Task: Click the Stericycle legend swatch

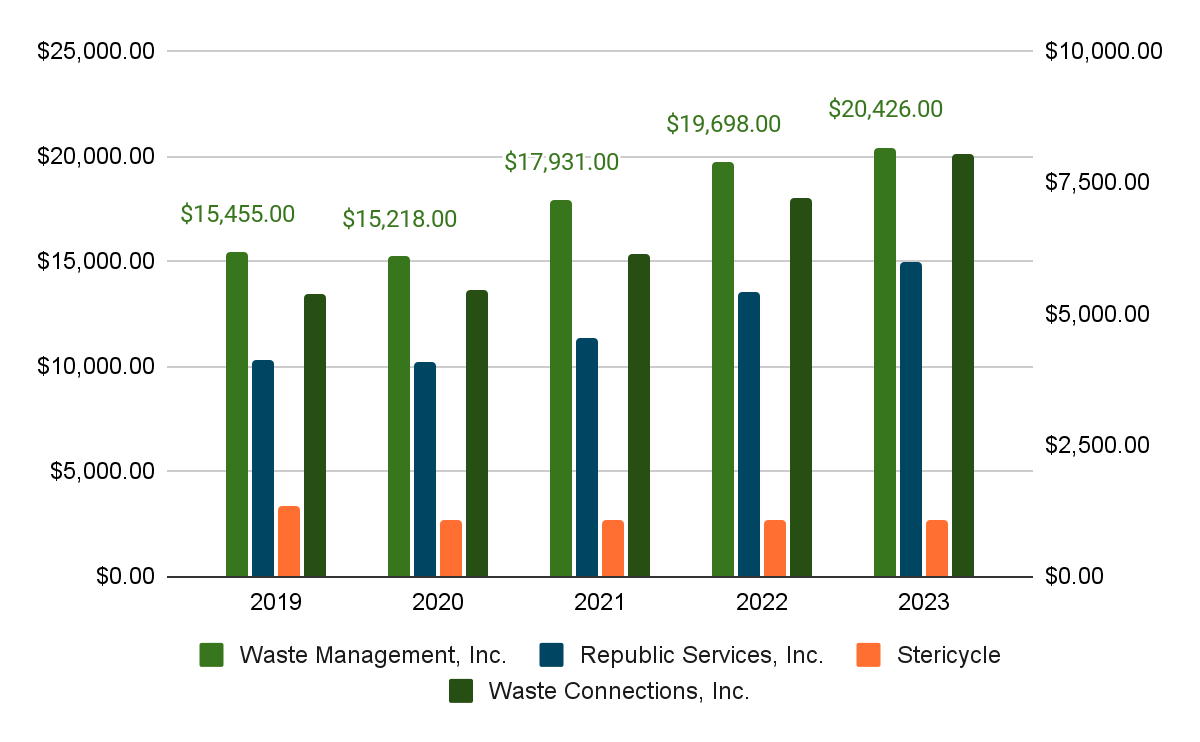Action: [x=869, y=655]
